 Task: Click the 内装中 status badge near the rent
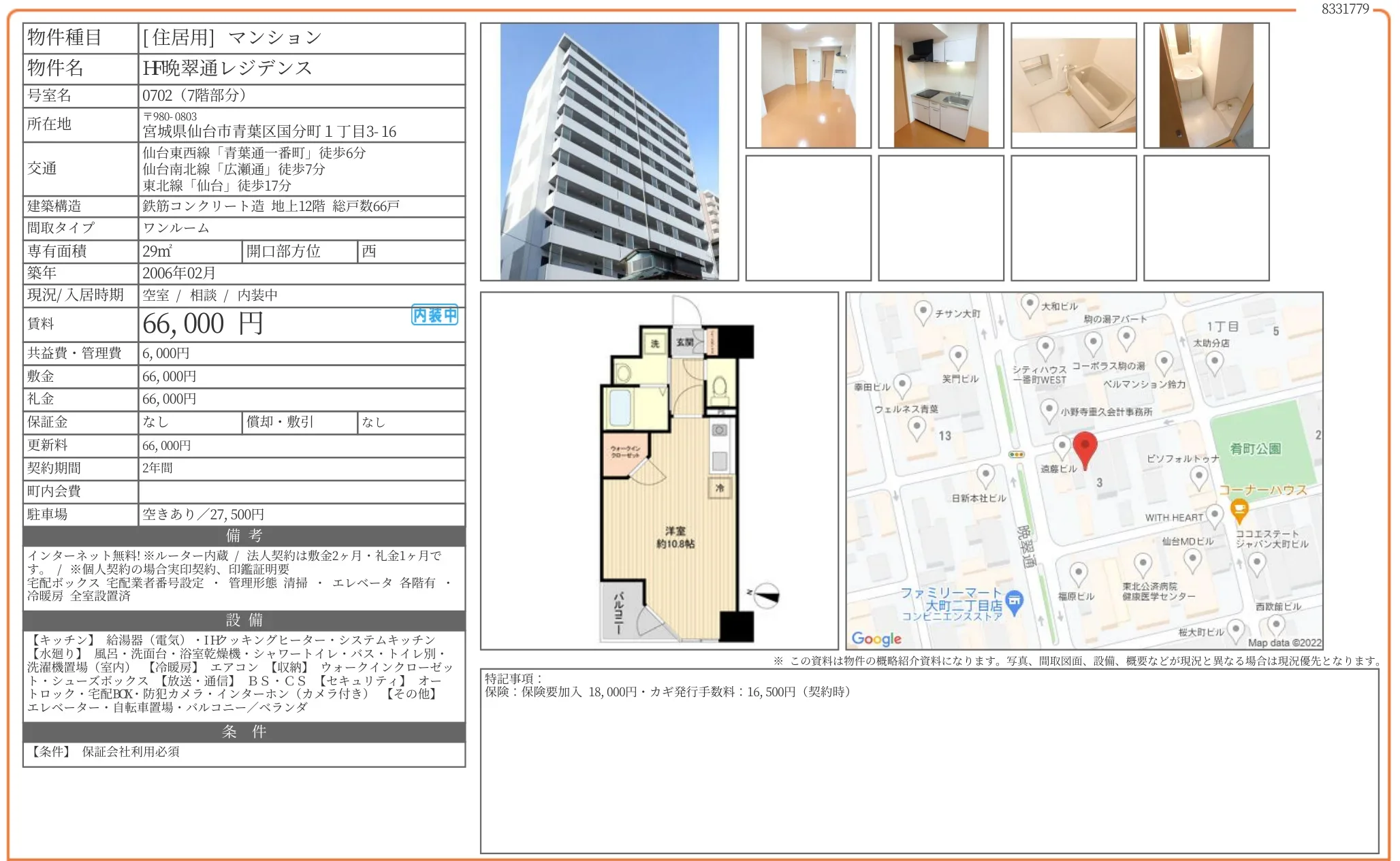434,315
